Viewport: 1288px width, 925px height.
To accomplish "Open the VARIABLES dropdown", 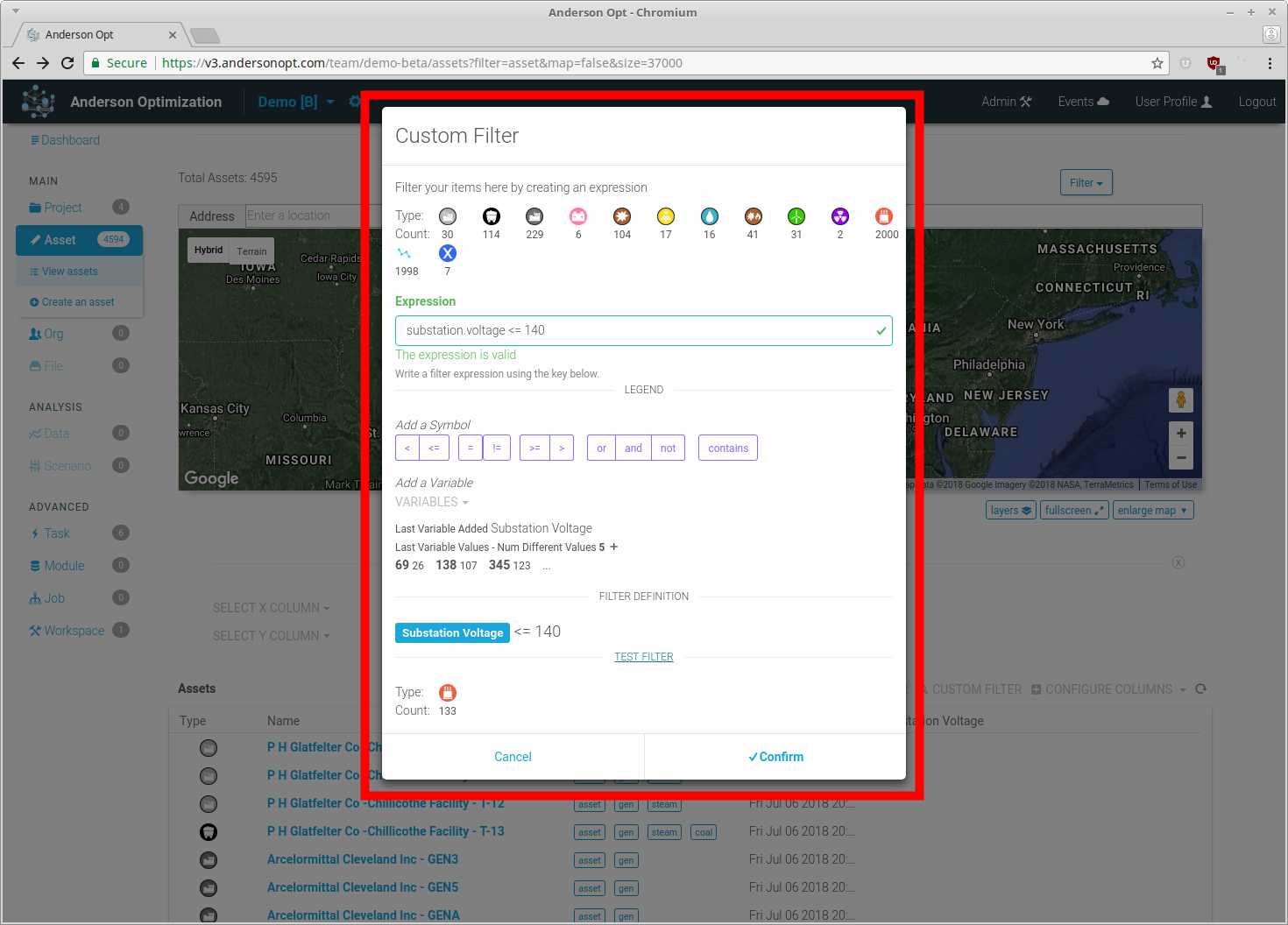I will pos(432,502).
